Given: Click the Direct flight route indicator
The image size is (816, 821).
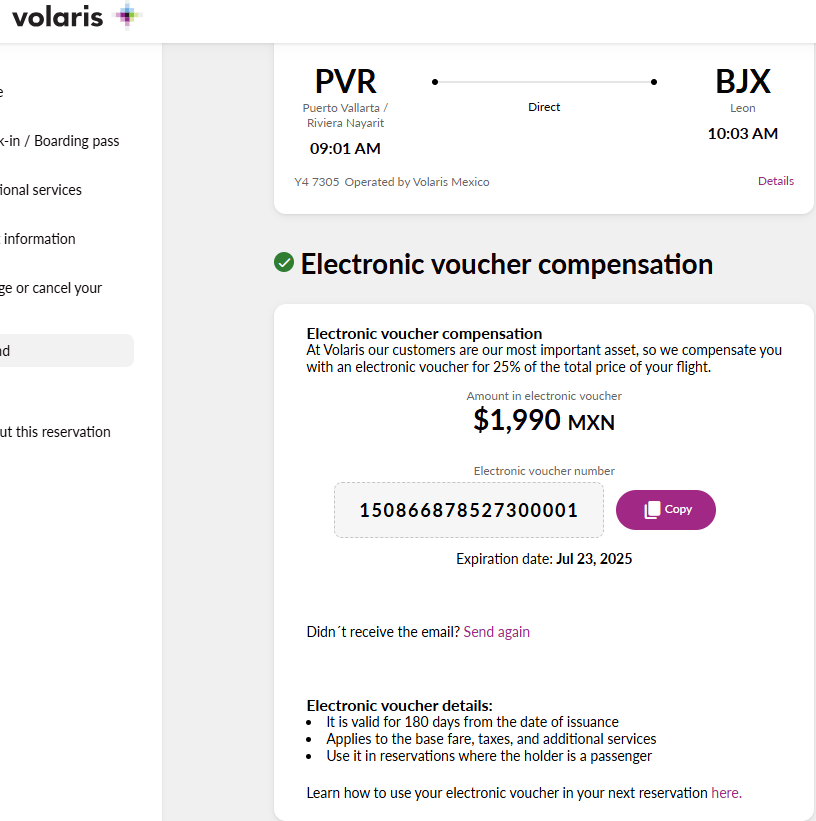Looking at the screenshot, I should click(544, 106).
